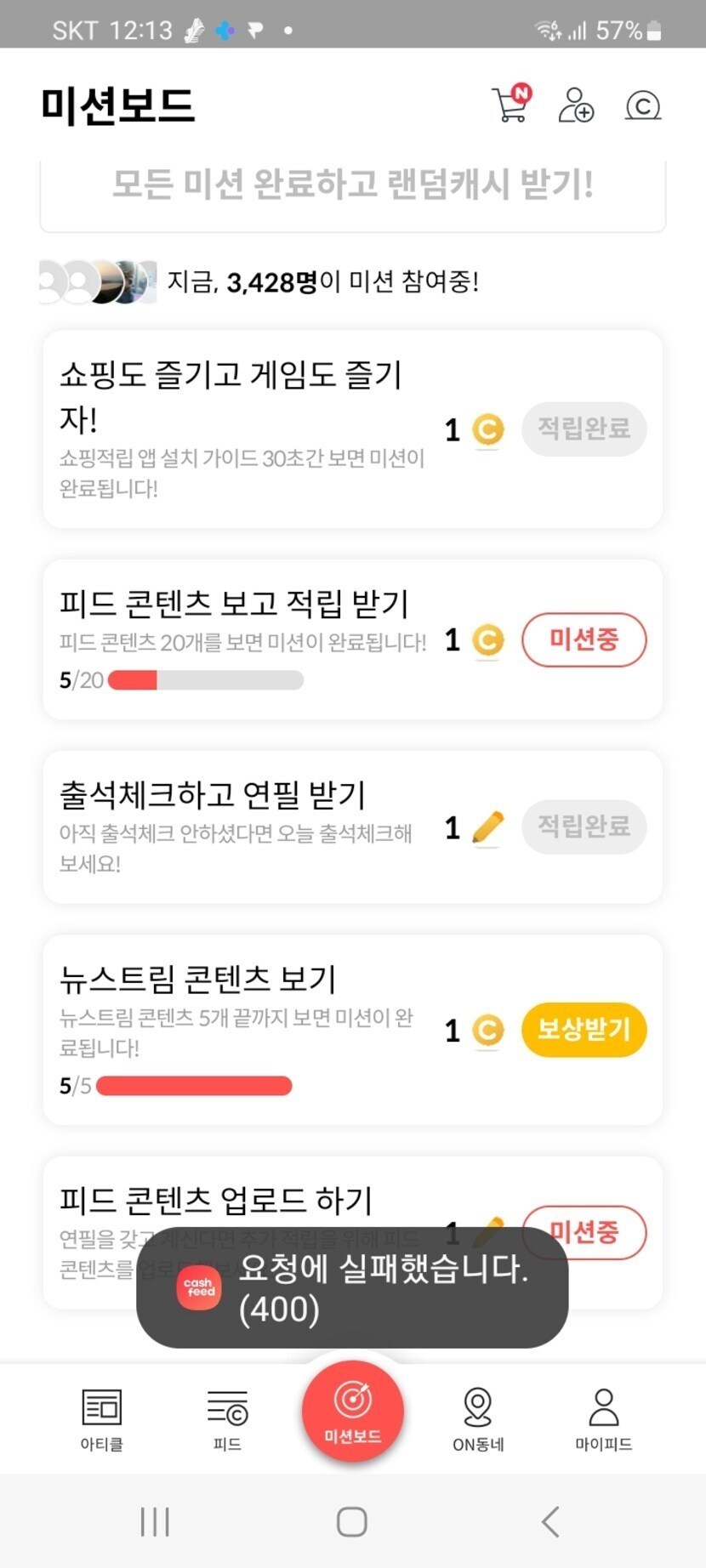
Task: Open the recent apps button
Action: coord(155,1521)
